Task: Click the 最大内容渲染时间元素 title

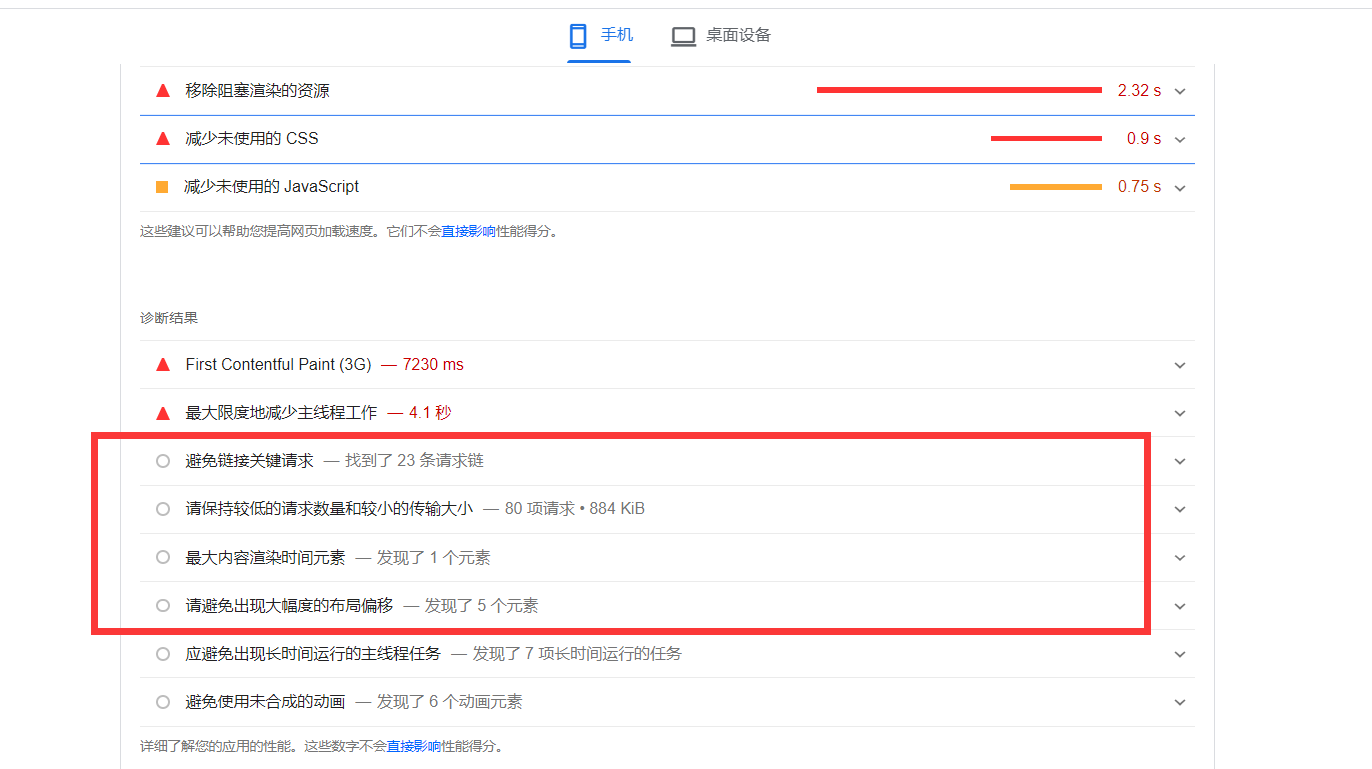Action: pyautogui.click(x=265, y=558)
